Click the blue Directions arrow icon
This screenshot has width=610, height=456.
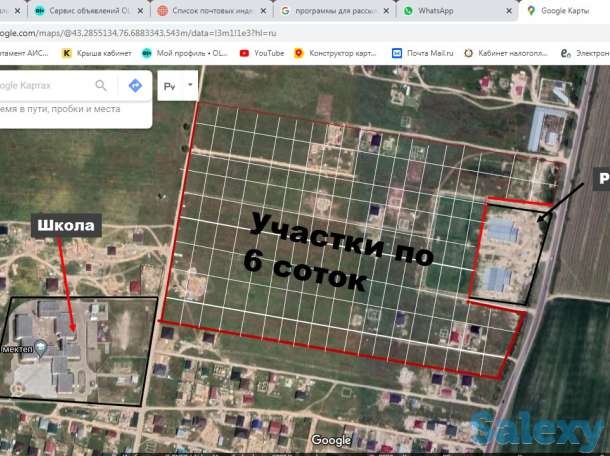pos(135,85)
